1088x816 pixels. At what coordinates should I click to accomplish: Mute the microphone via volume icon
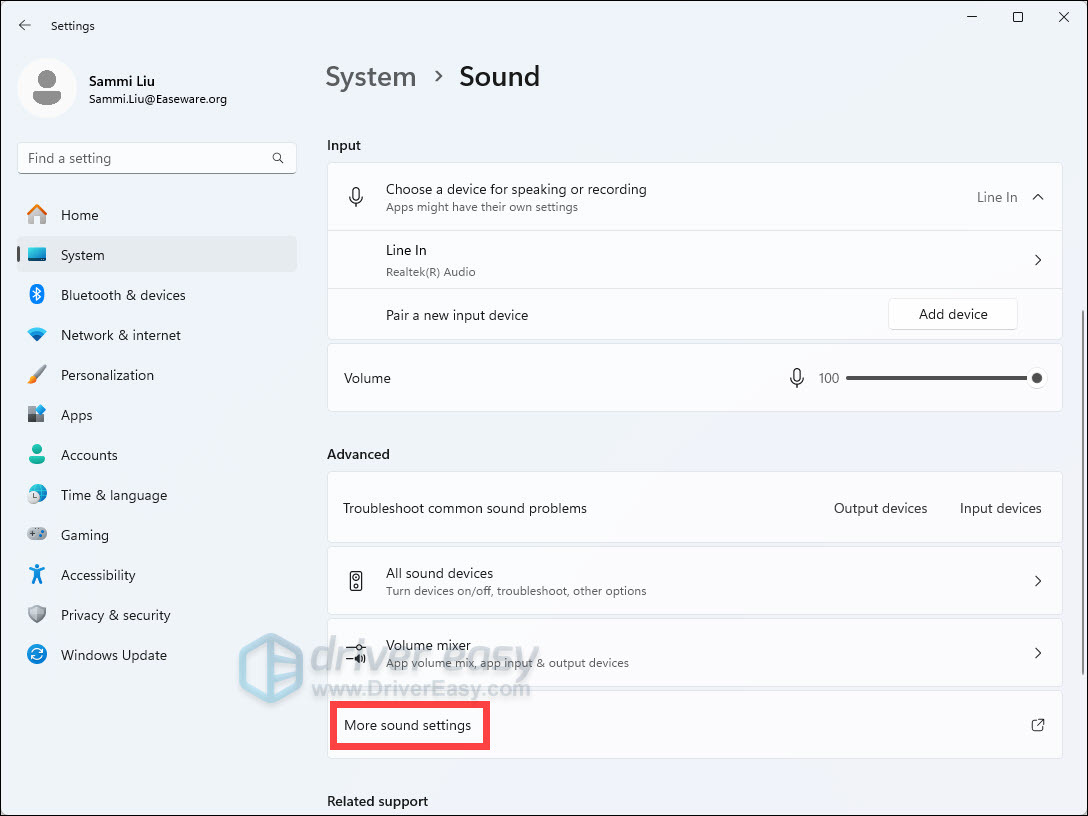(797, 378)
